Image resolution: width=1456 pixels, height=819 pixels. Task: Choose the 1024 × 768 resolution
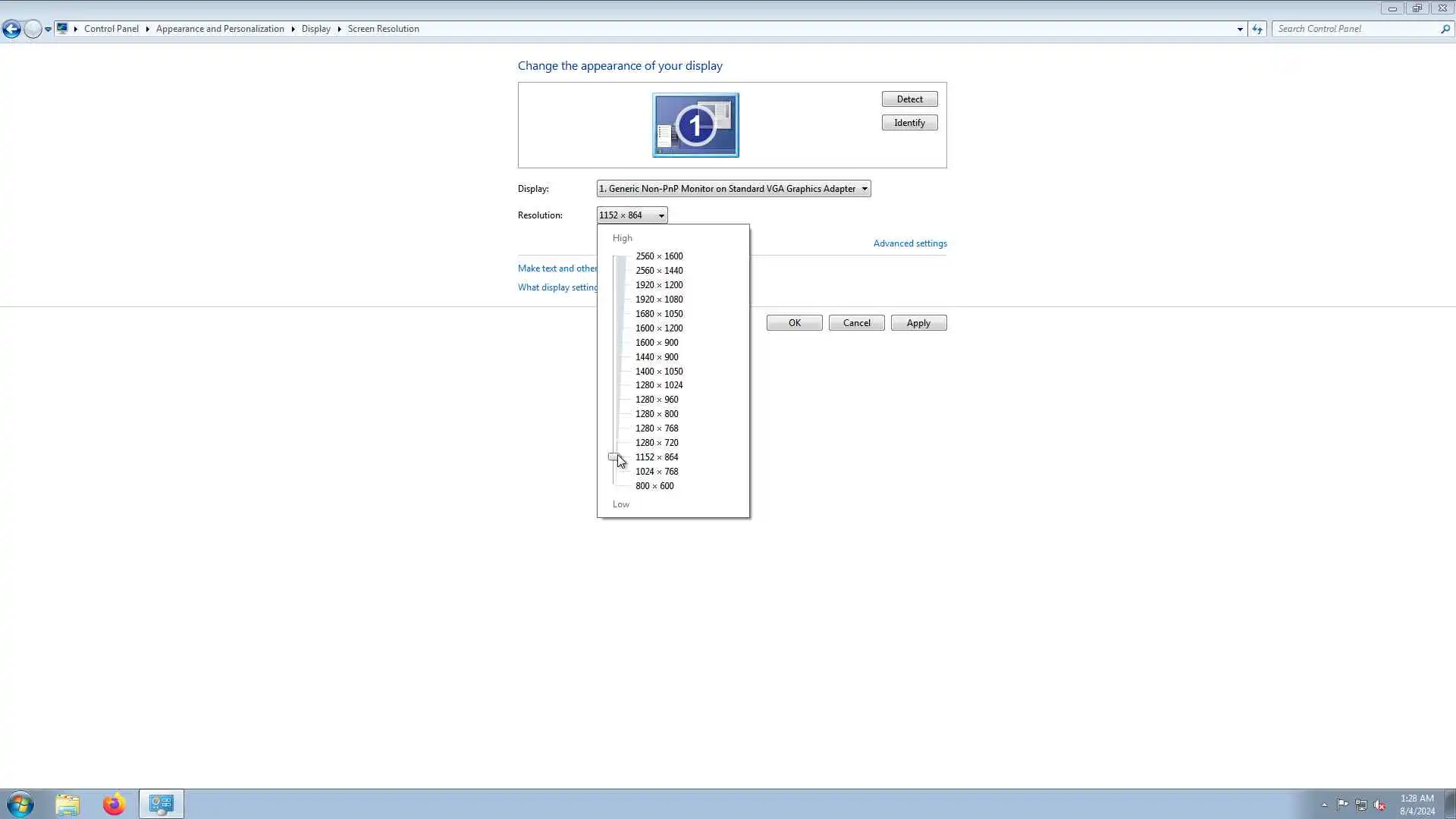click(656, 472)
